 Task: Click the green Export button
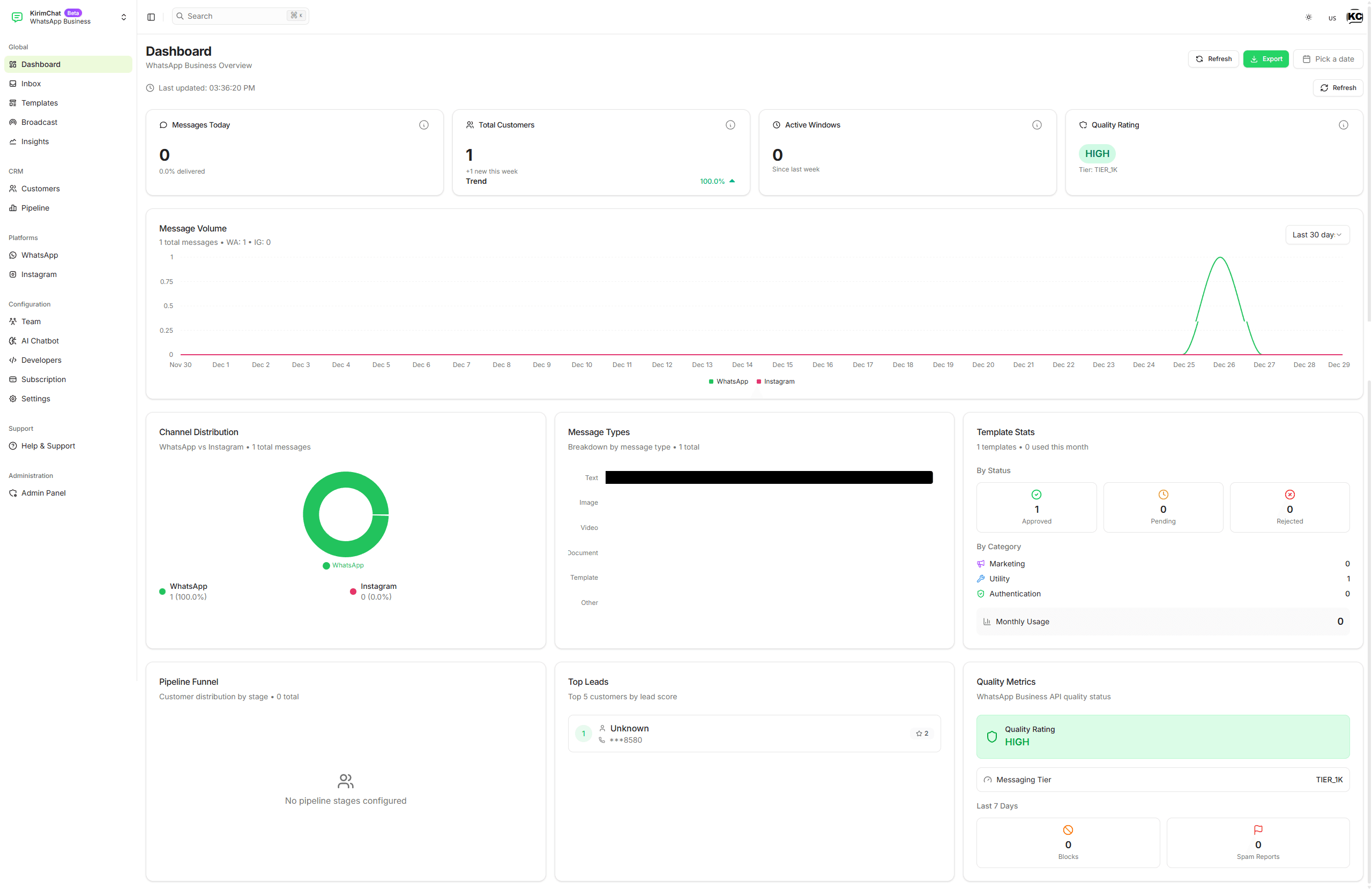coord(1265,59)
